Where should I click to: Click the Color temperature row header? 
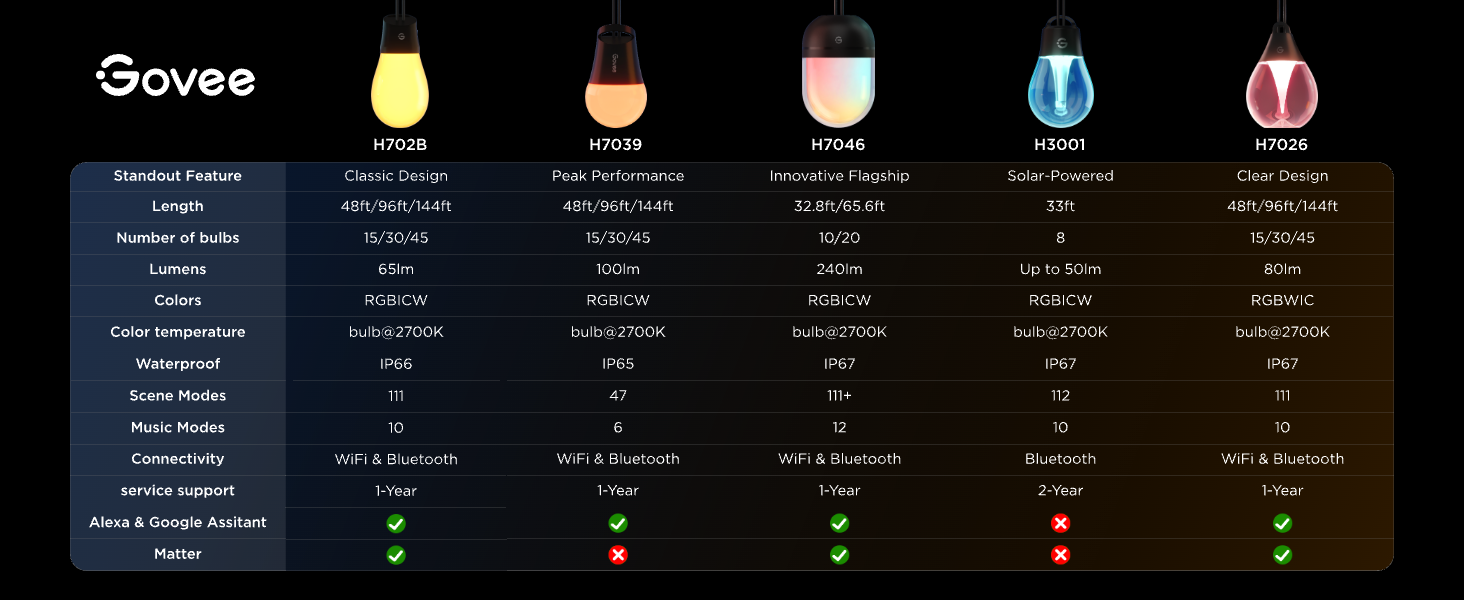178,332
